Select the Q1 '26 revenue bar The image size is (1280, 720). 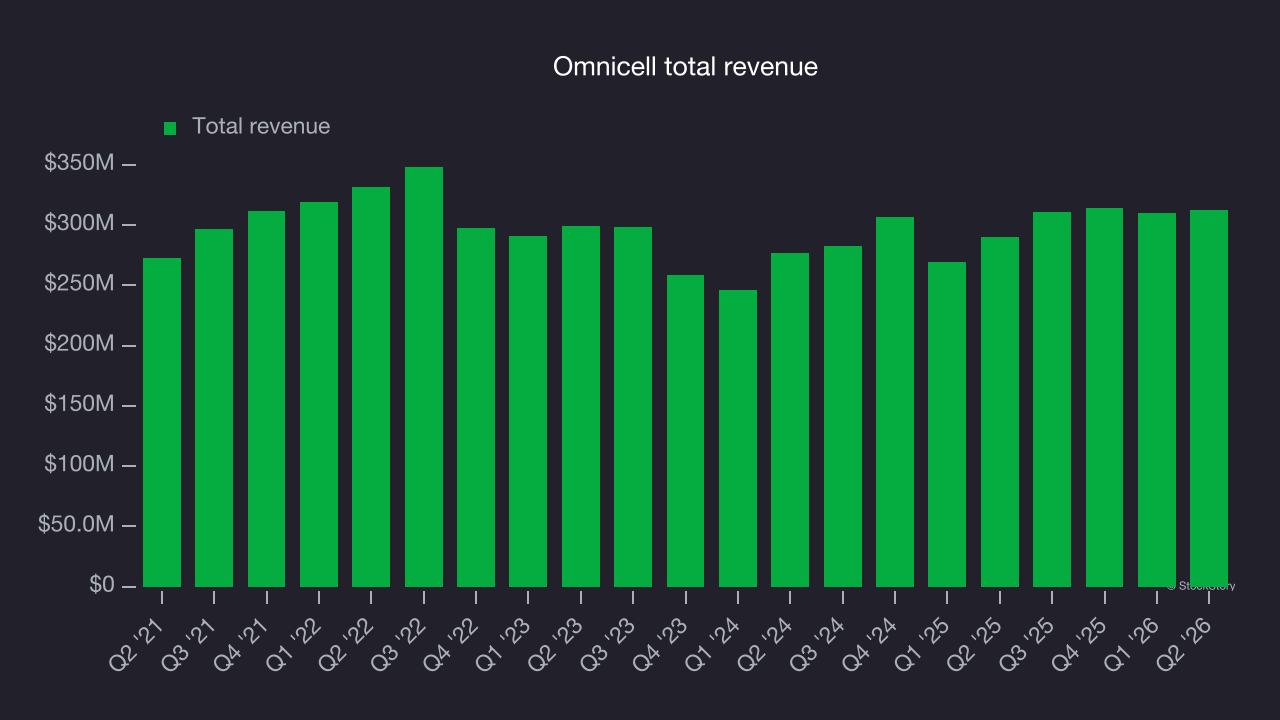pos(1157,400)
